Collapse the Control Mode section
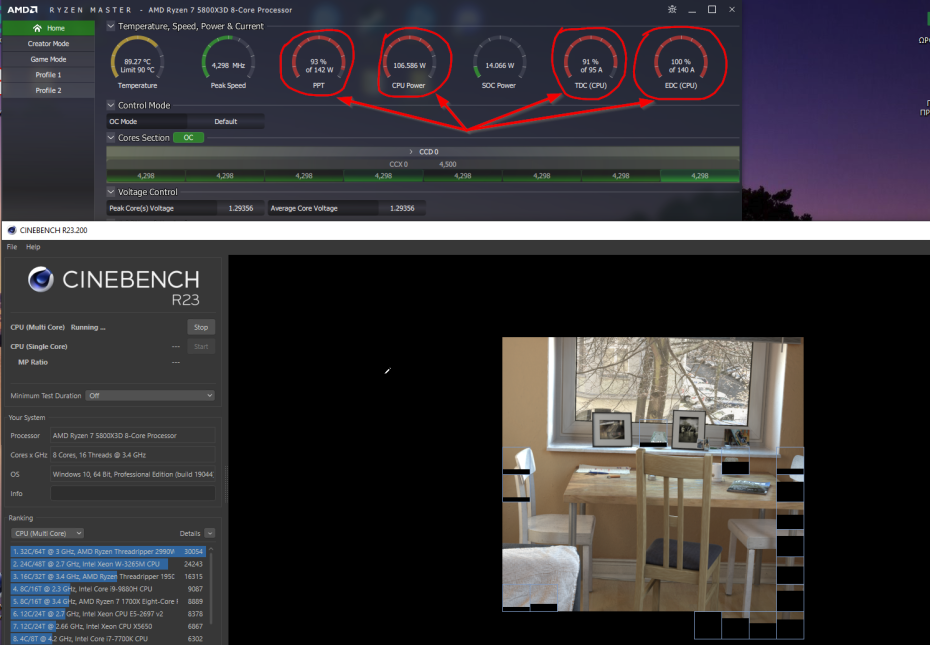930x645 pixels. (x=111, y=105)
